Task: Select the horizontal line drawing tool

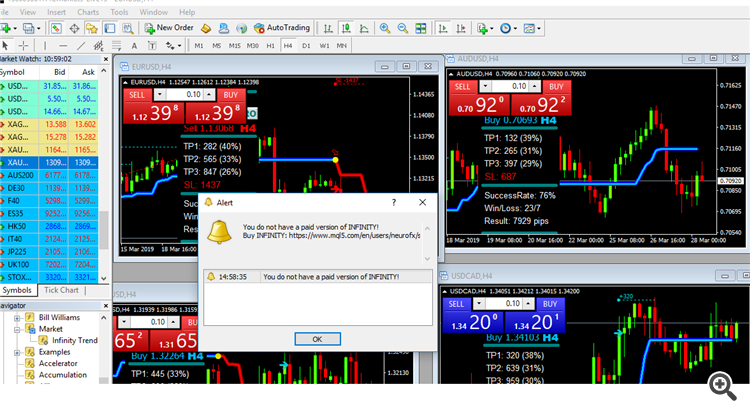Action: point(63,46)
